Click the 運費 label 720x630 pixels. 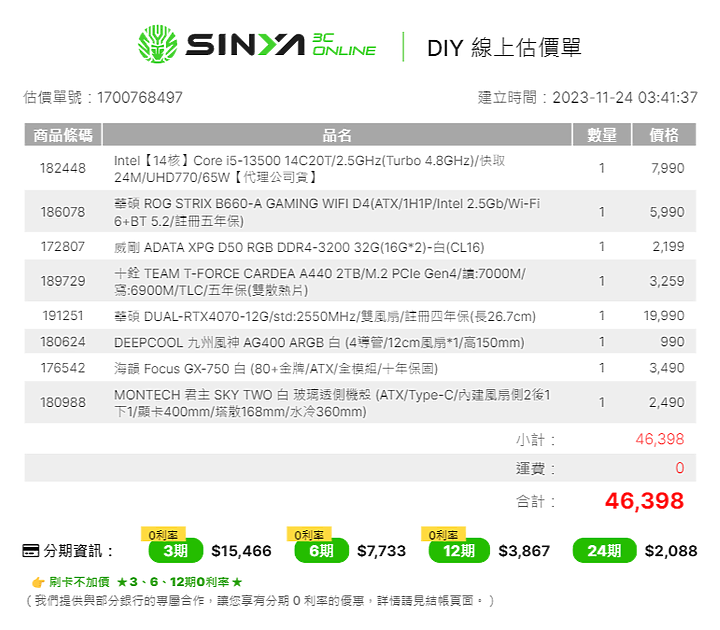(x=535, y=469)
